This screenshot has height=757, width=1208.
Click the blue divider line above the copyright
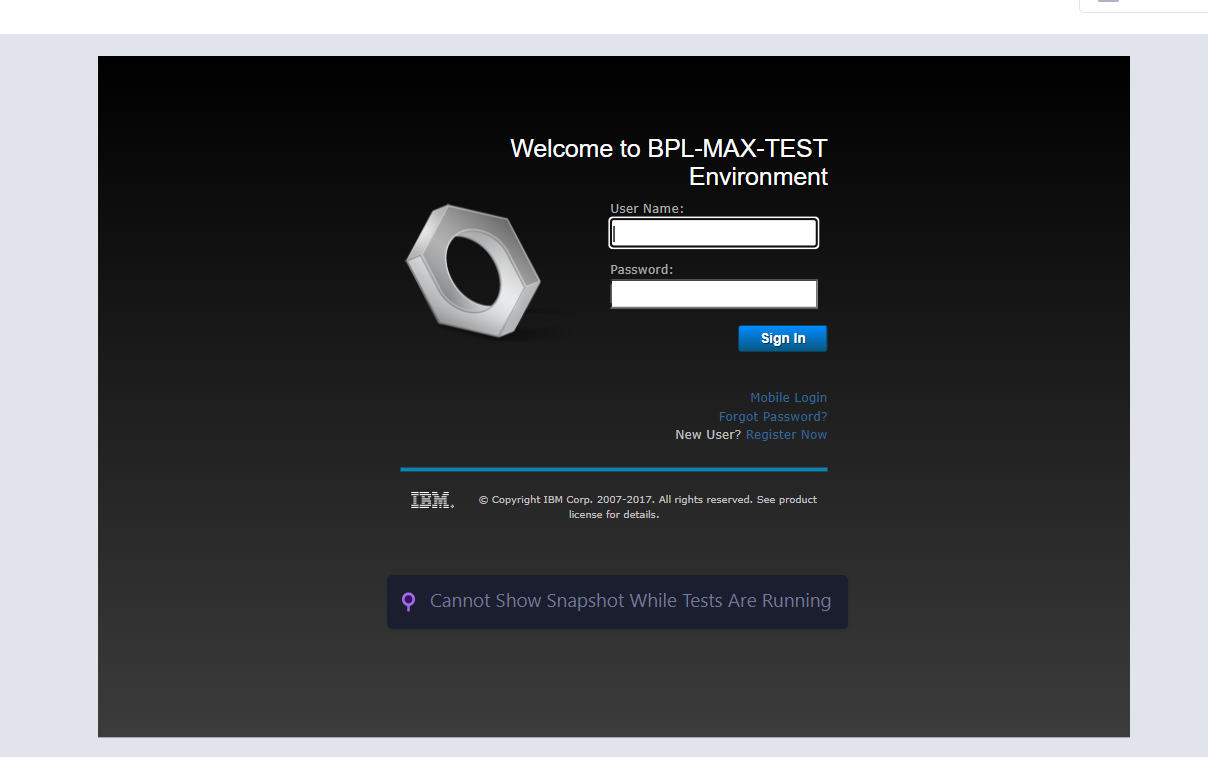[613, 468]
